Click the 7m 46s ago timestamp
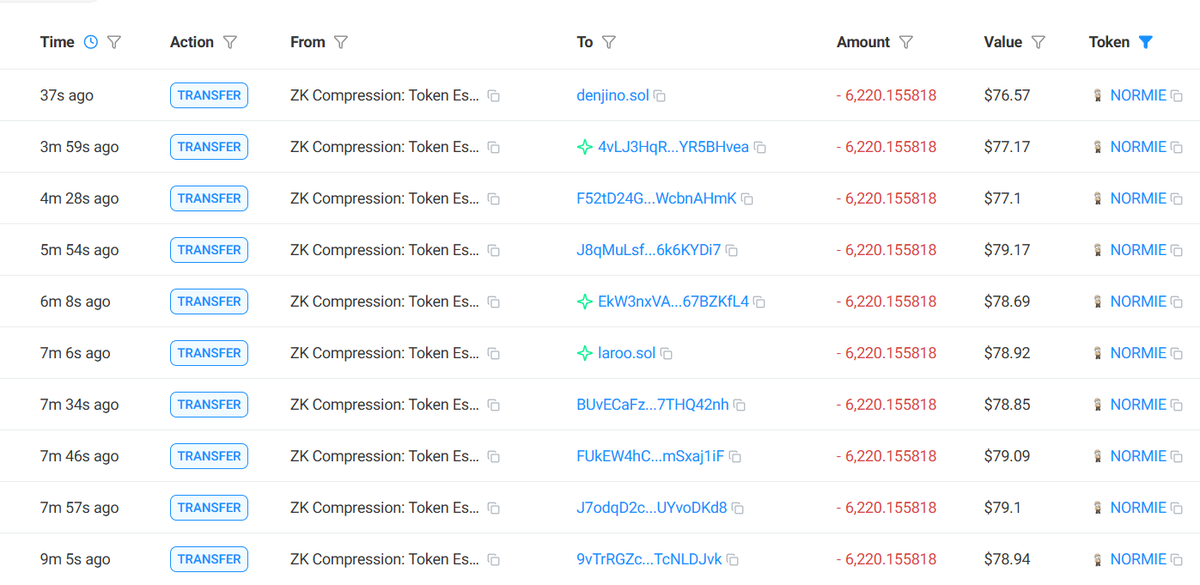The height and width of the screenshot is (585, 1200). point(79,456)
